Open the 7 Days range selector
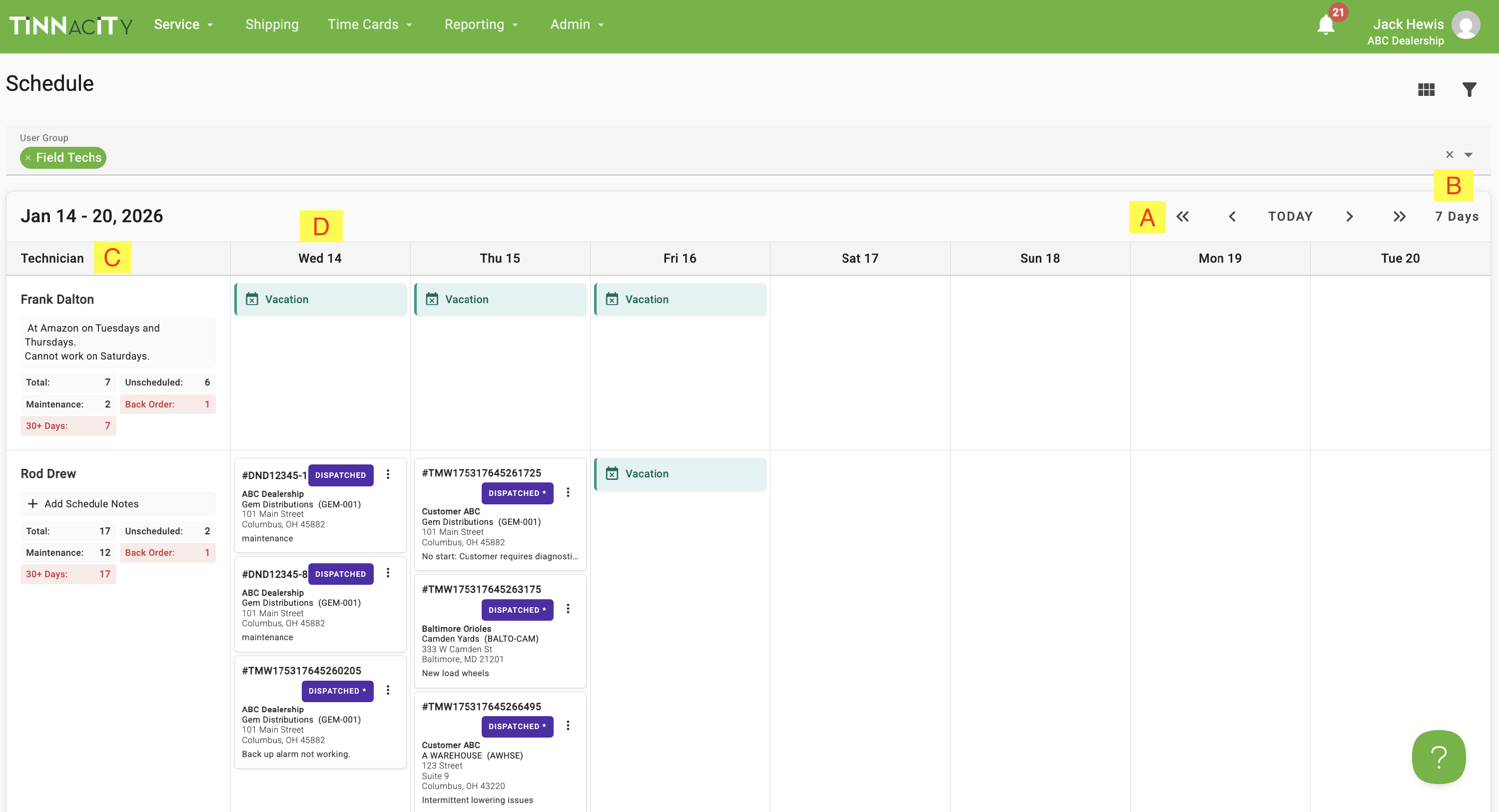 [1456, 216]
